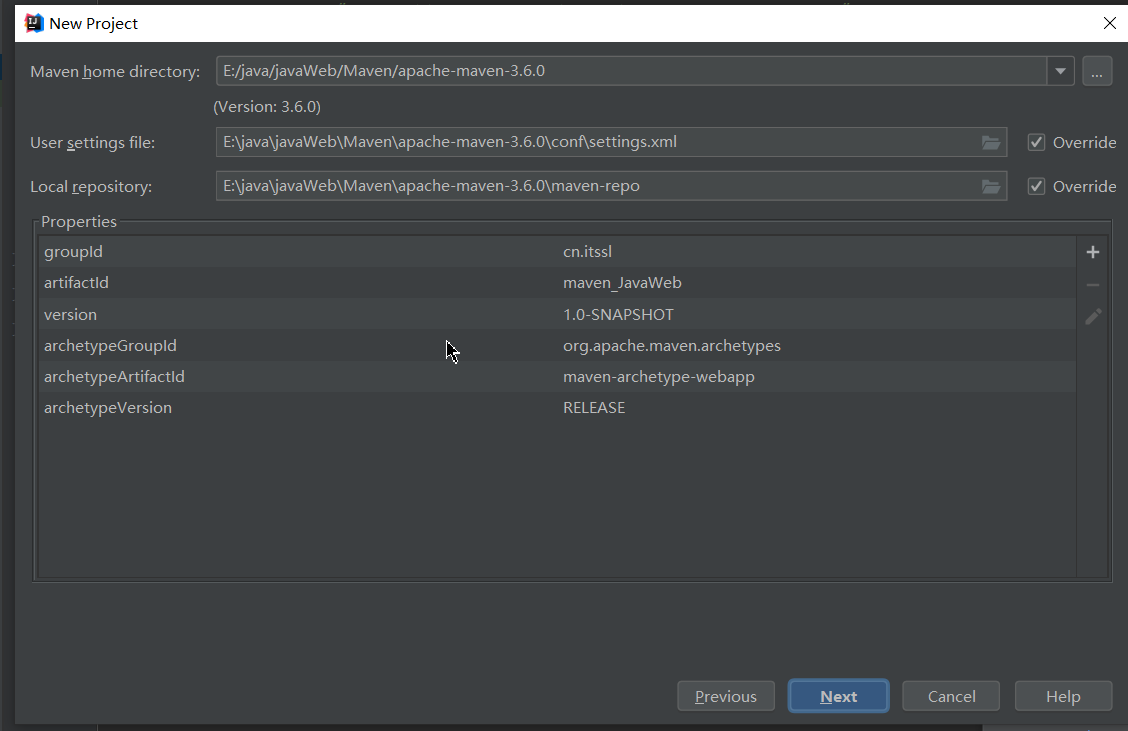Open the Maven home directory dropdown
The width and height of the screenshot is (1128, 731).
pos(1060,71)
